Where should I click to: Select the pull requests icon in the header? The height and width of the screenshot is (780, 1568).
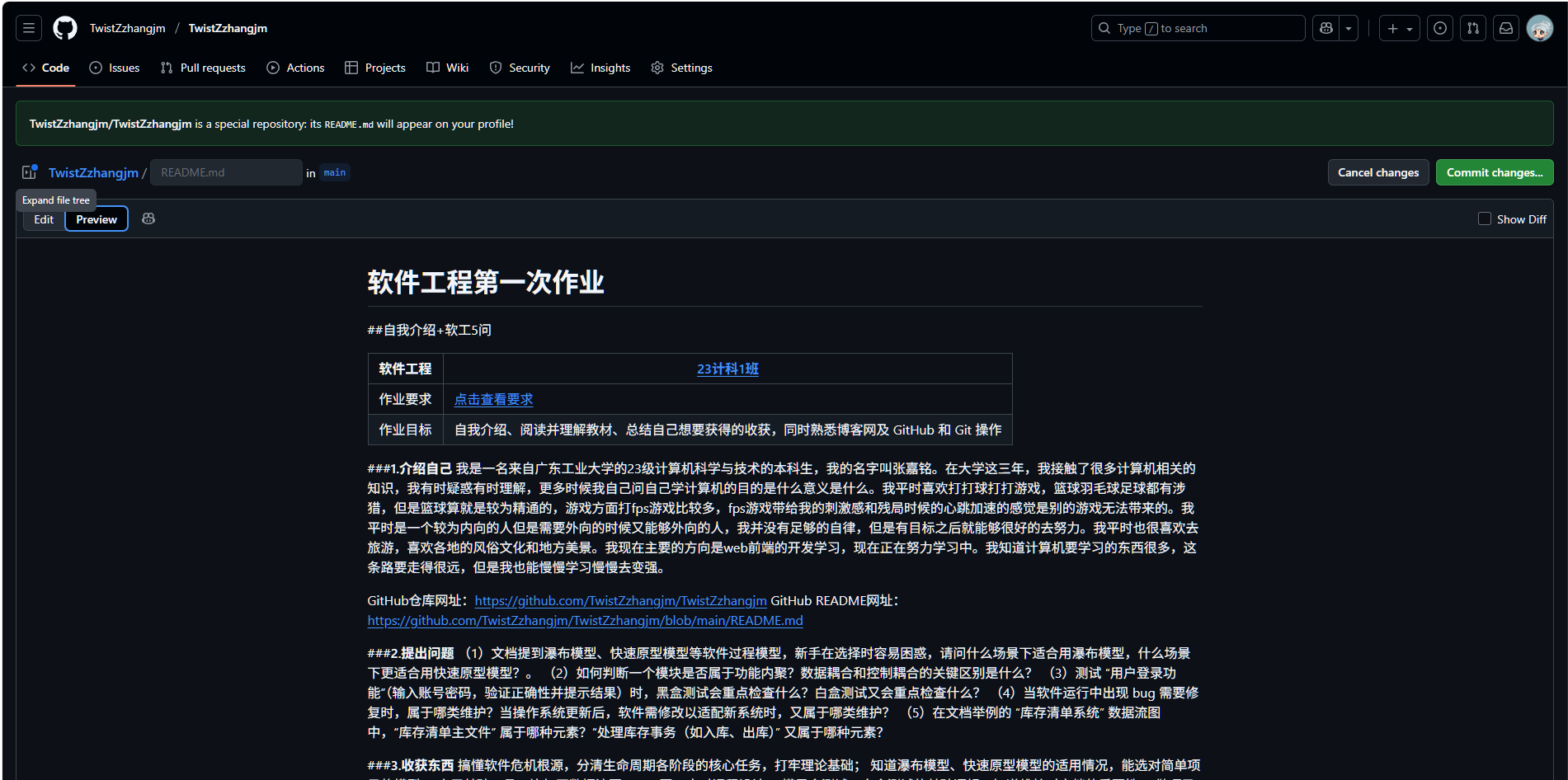(x=1472, y=27)
